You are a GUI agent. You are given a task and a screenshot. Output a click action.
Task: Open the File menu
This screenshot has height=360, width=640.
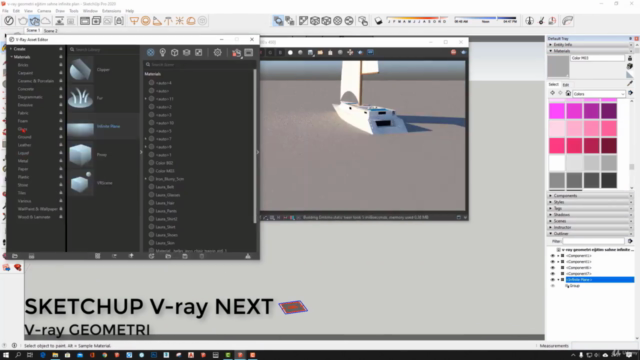[x=5, y=11]
